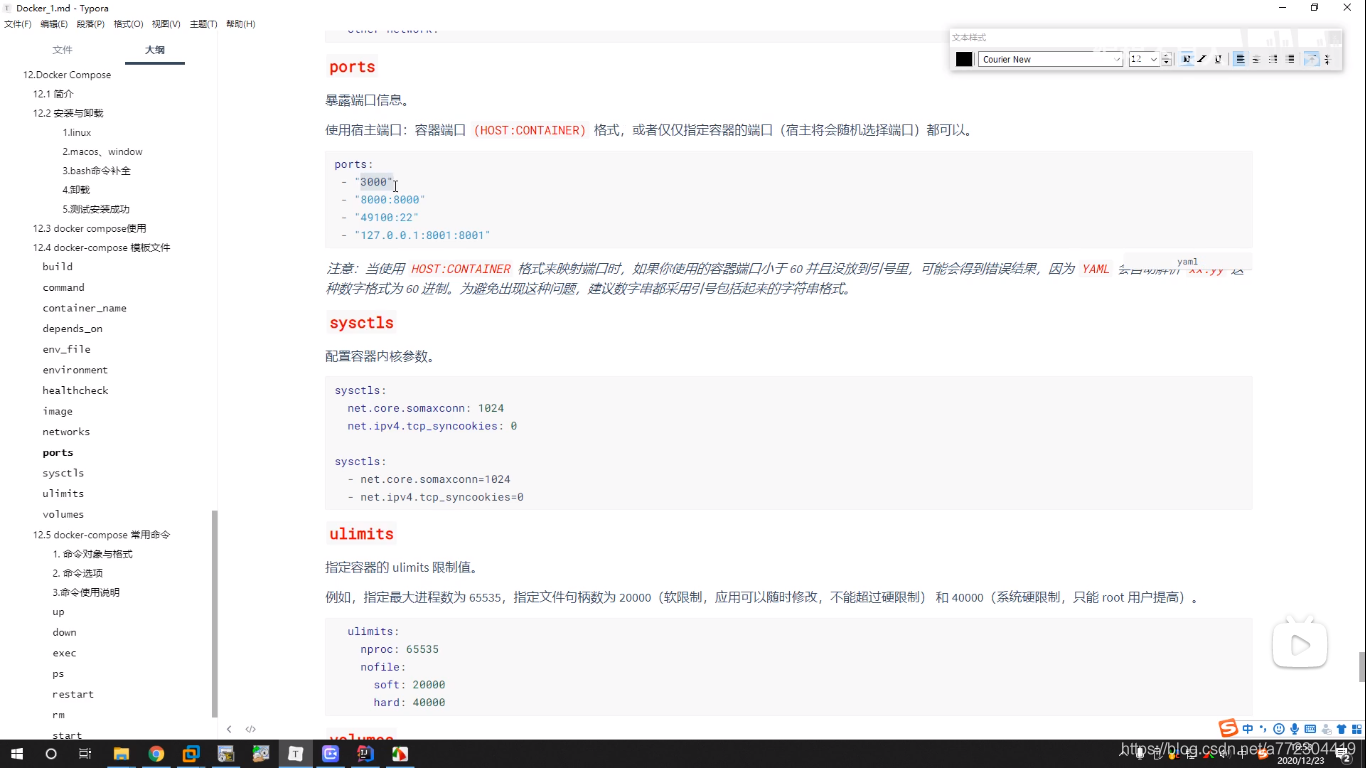Jump to volumes in the outline

pyautogui.click(x=63, y=515)
